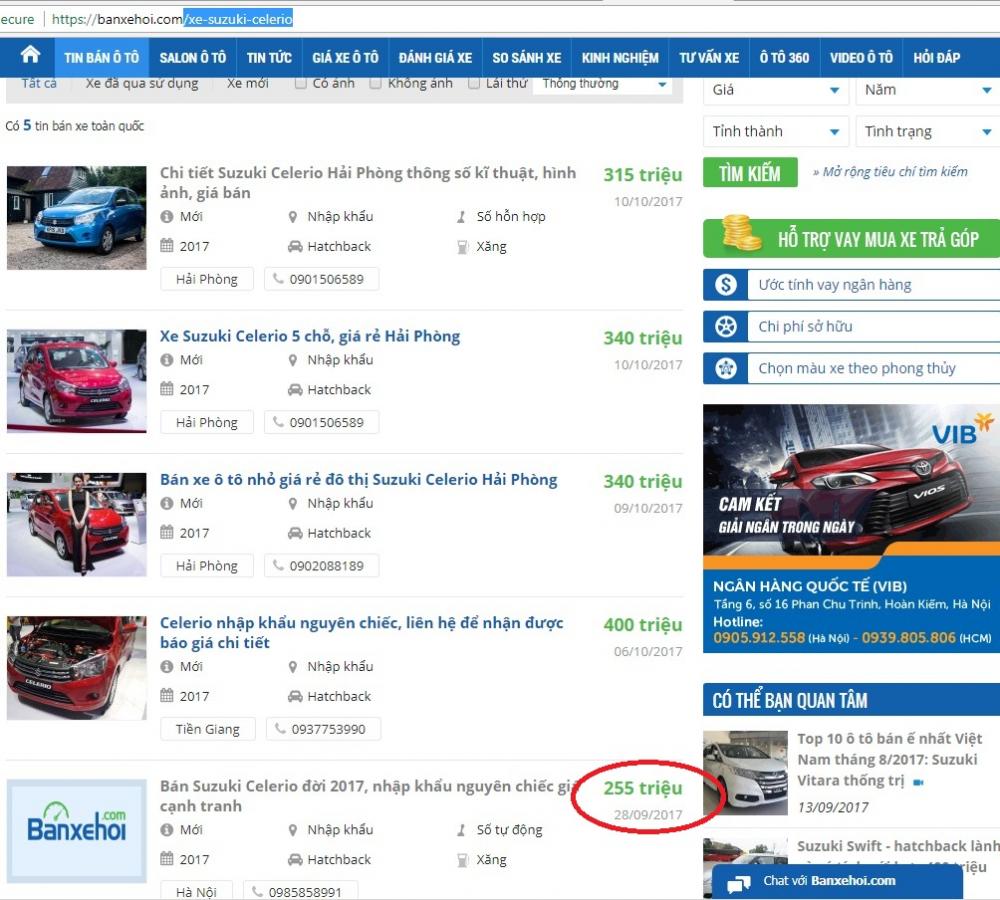Open the HỎI ĐÁP menu

point(937,57)
